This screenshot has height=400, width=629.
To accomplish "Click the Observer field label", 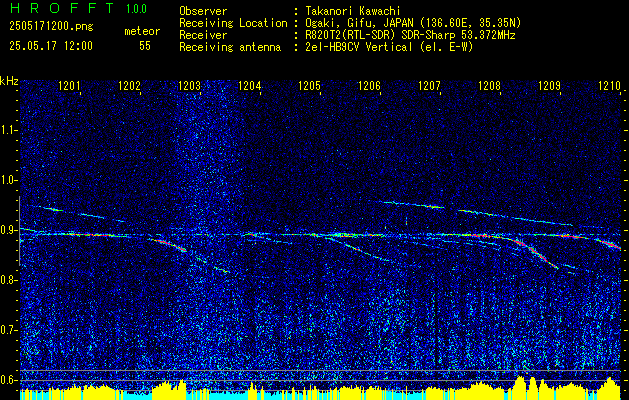I will pos(203,11).
